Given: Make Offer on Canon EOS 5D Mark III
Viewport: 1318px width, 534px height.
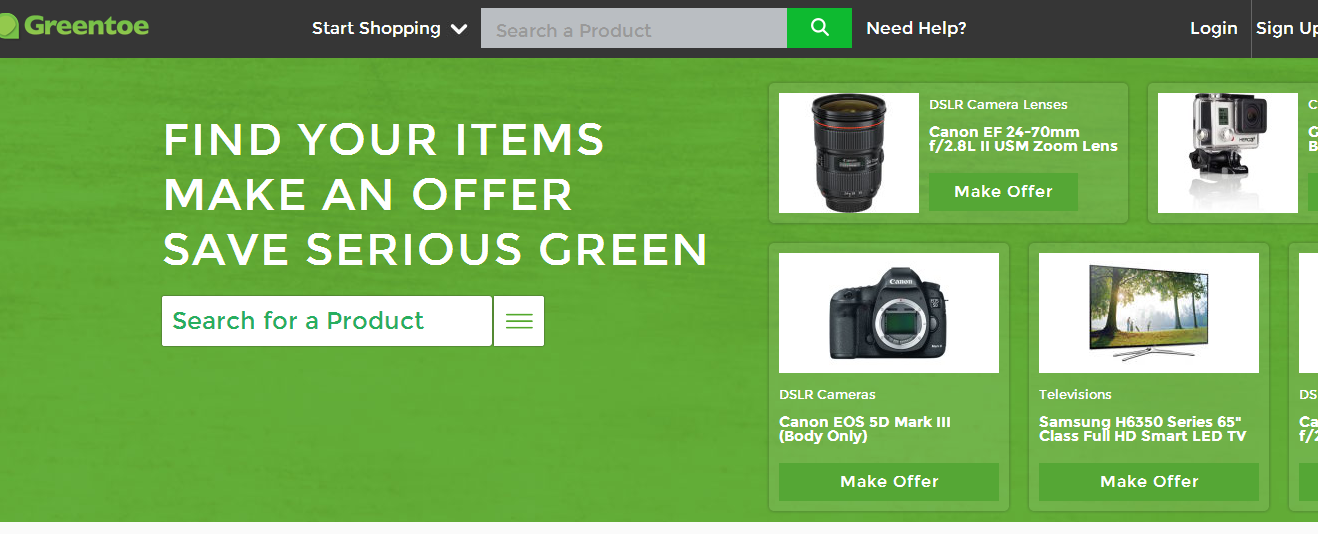Looking at the screenshot, I should click(889, 482).
